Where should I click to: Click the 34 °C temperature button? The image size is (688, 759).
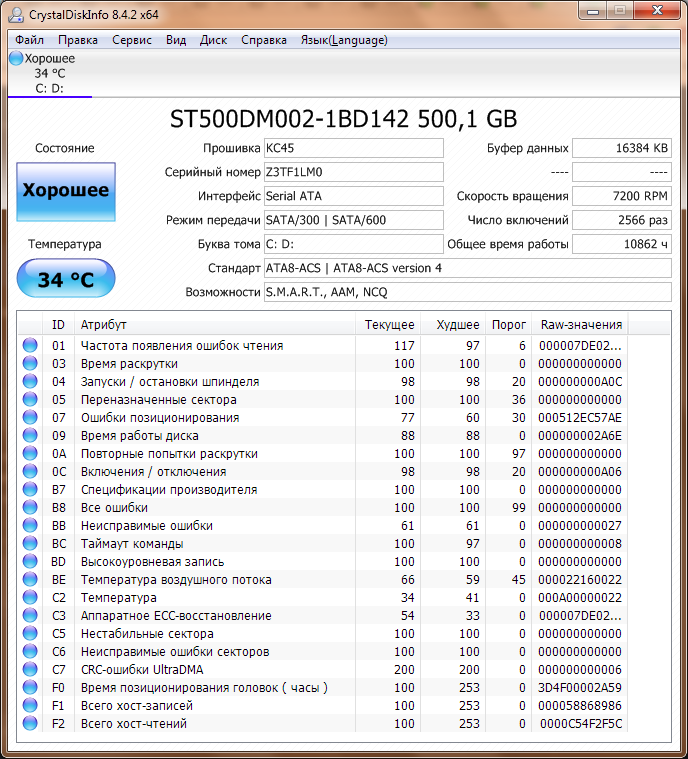[x=66, y=279]
